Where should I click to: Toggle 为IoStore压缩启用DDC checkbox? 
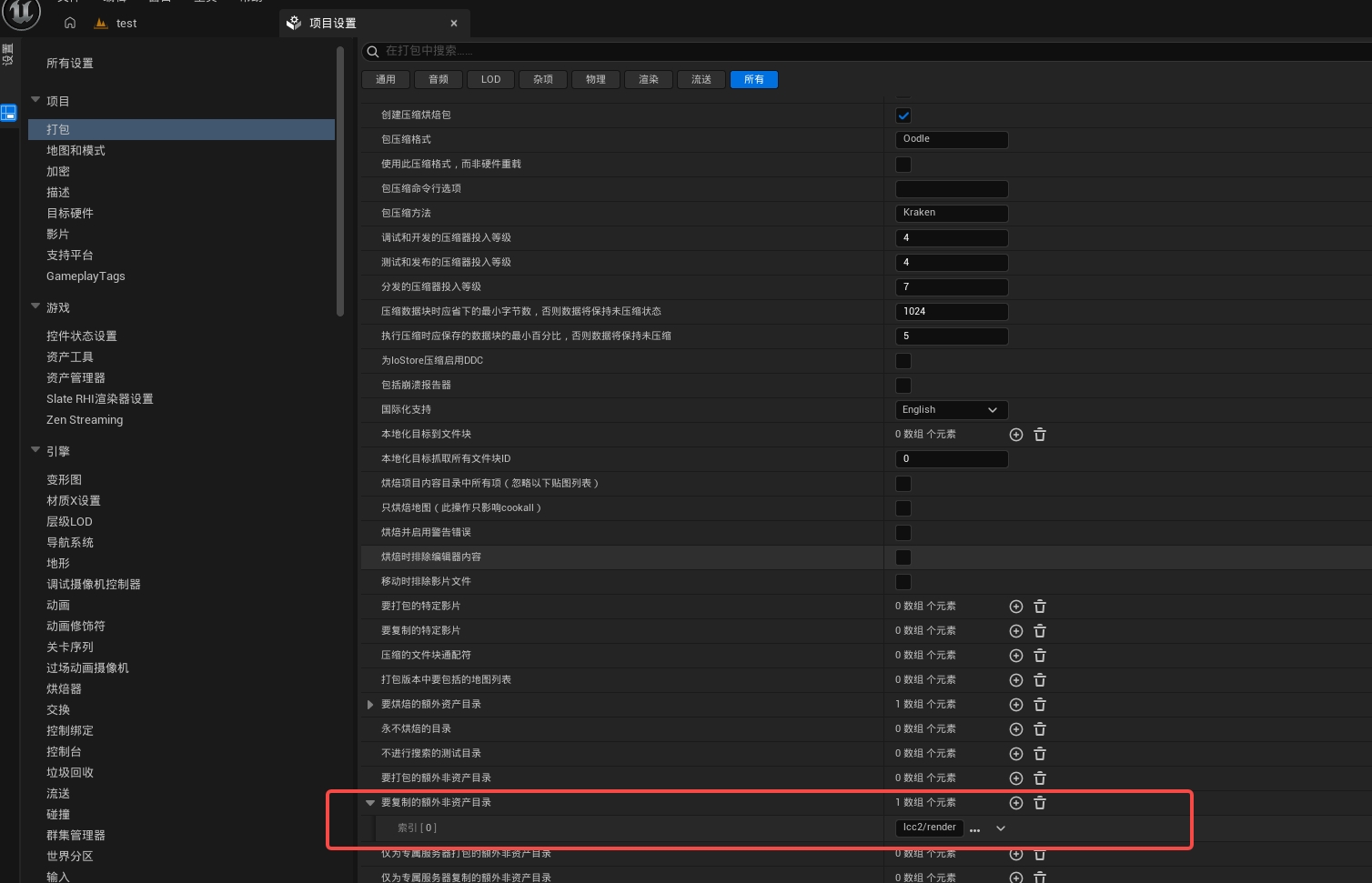click(903, 361)
